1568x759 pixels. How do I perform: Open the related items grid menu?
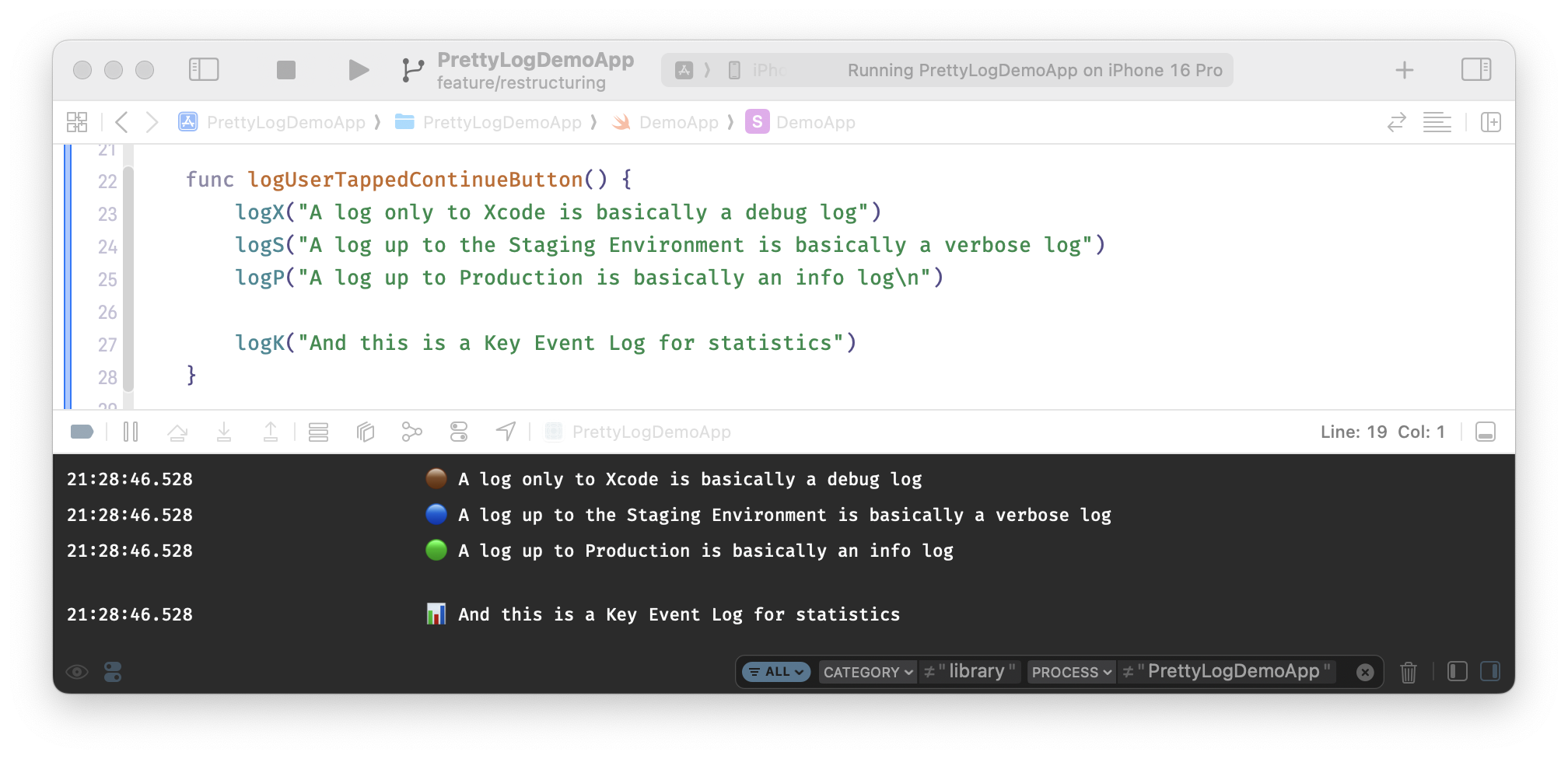pos(77,122)
